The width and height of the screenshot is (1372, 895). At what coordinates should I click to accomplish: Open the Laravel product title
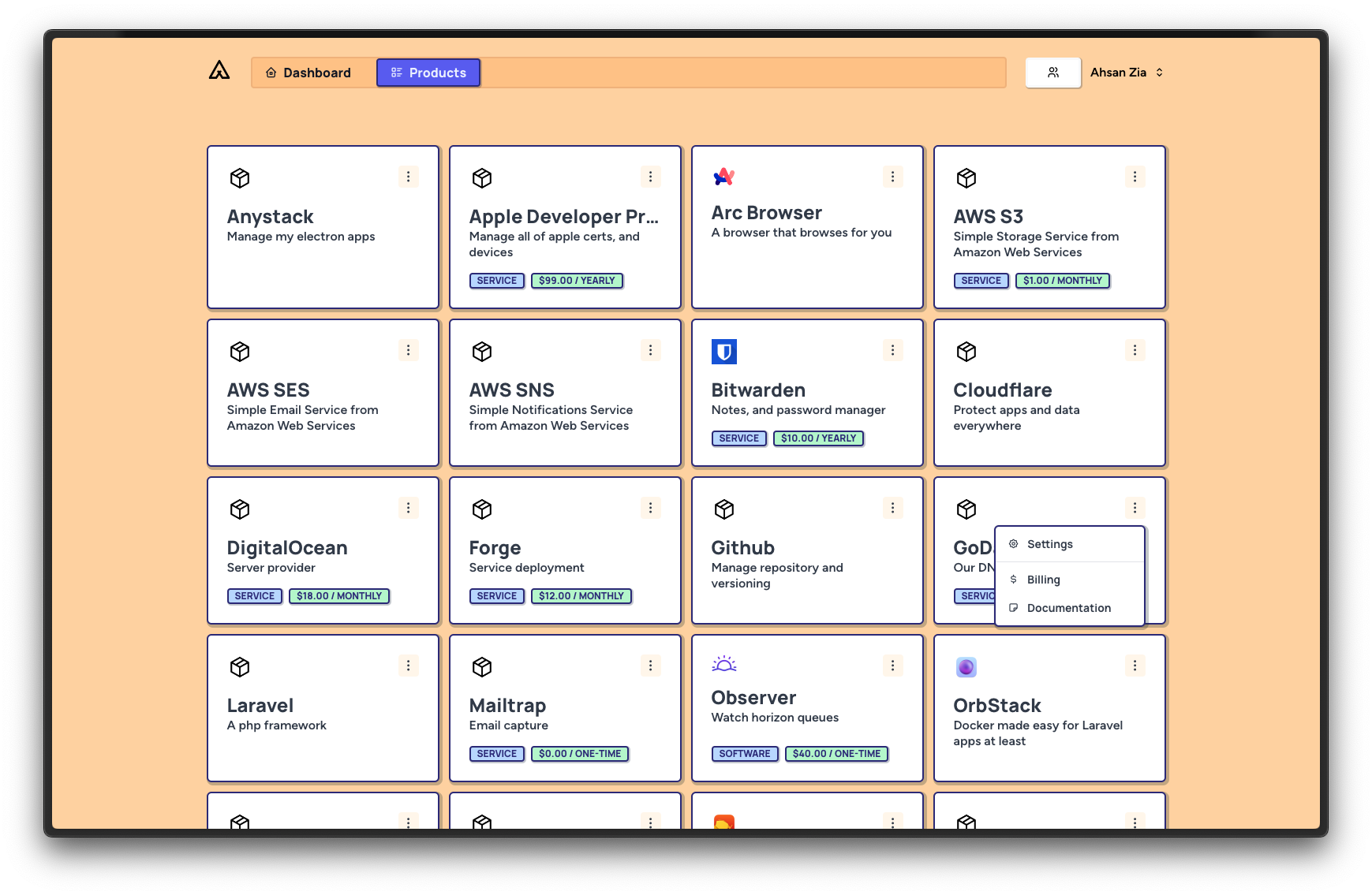260,706
